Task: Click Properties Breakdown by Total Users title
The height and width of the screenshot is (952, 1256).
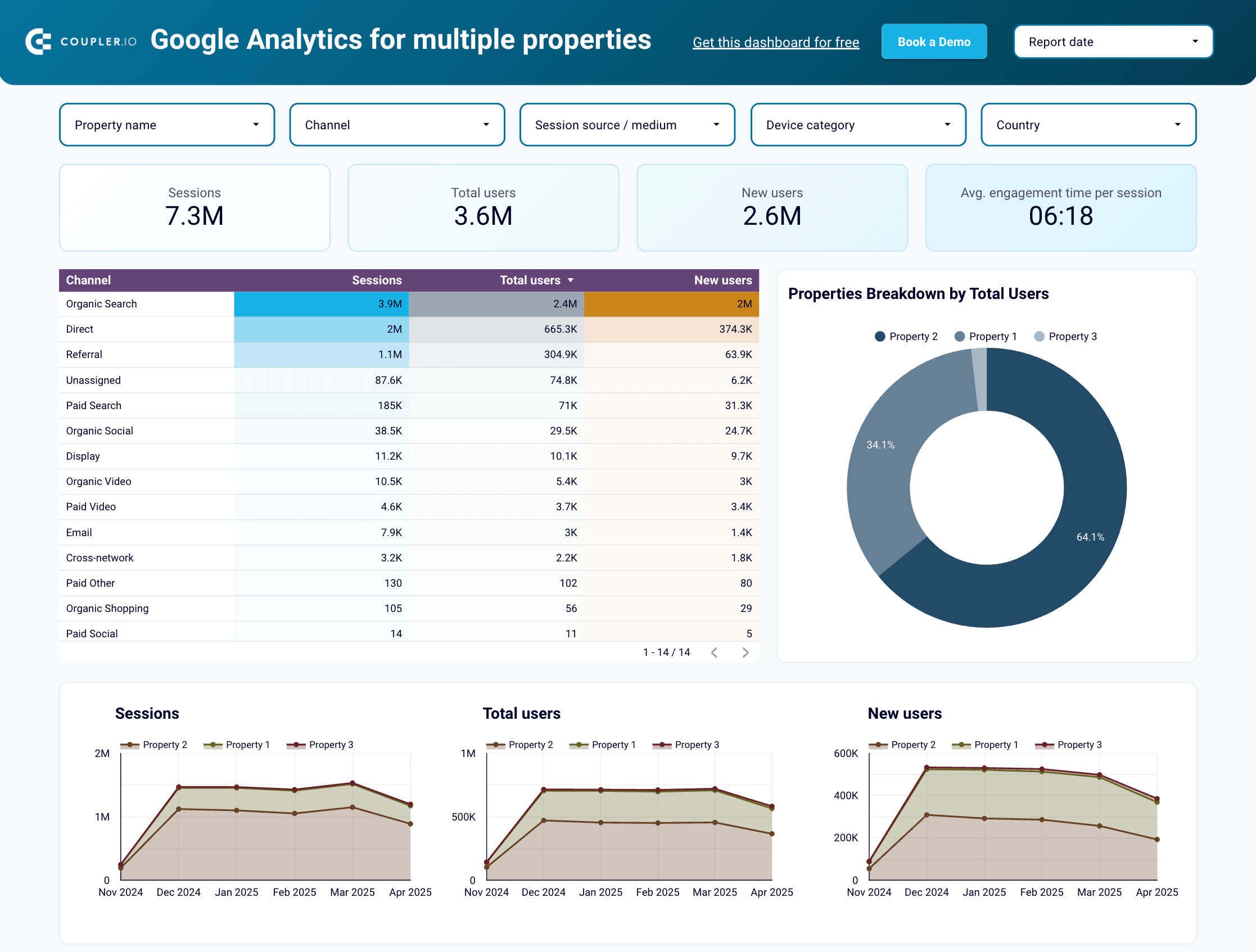Action: point(918,293)
